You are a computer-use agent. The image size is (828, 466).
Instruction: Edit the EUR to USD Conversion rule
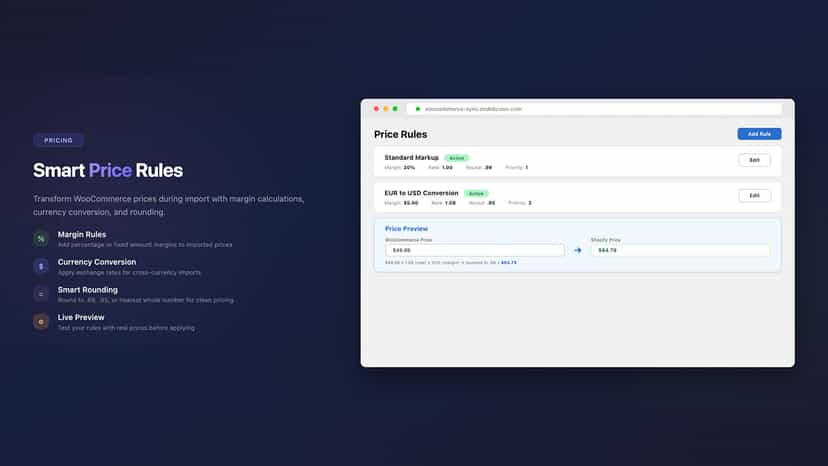pos(754,195)
